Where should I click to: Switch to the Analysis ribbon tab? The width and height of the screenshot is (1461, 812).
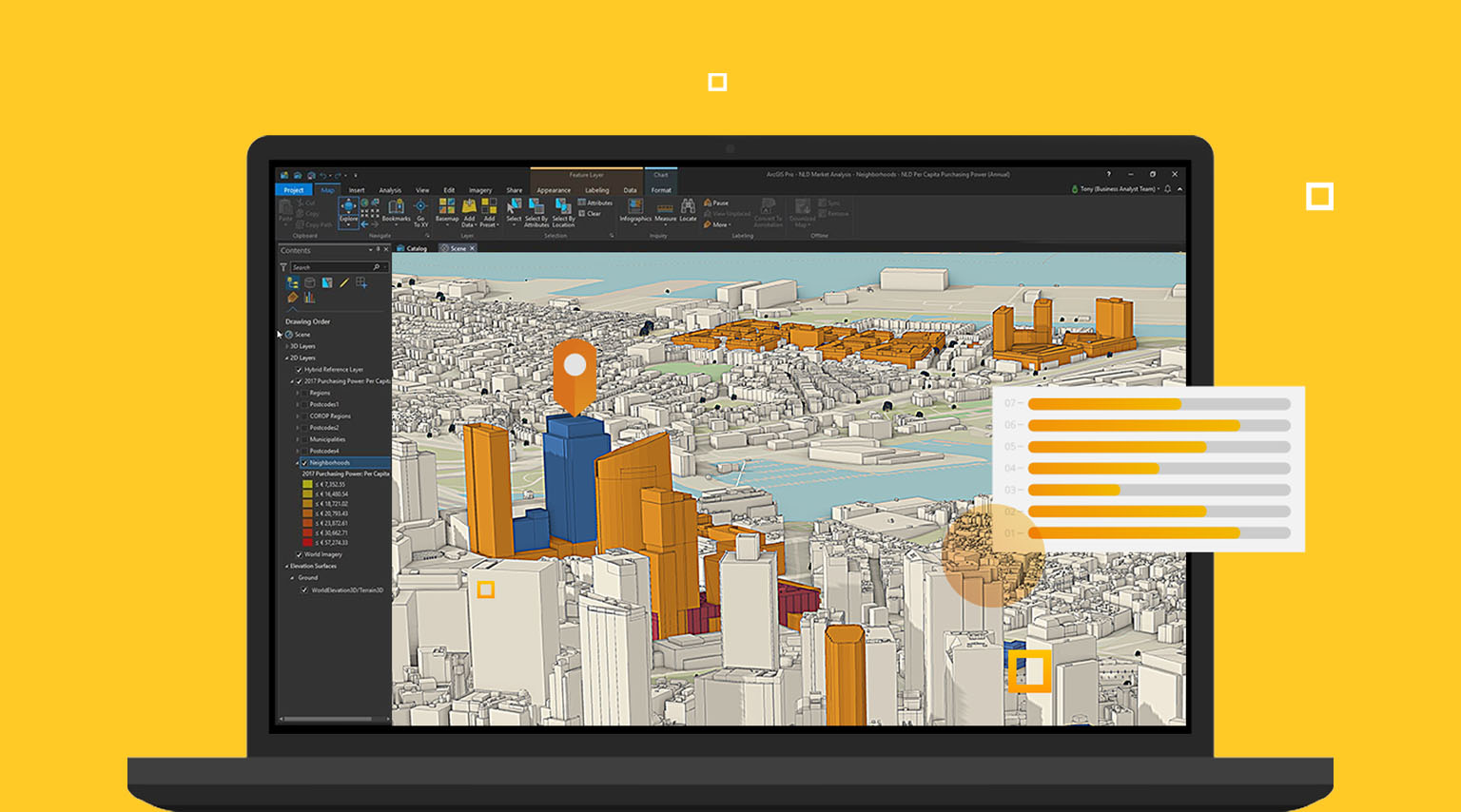(389, 190)
